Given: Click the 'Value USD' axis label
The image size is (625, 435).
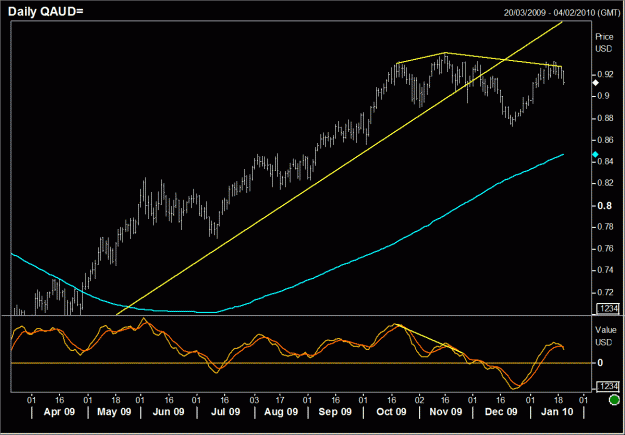Looking at the screenshot, I should pos(605,336).
